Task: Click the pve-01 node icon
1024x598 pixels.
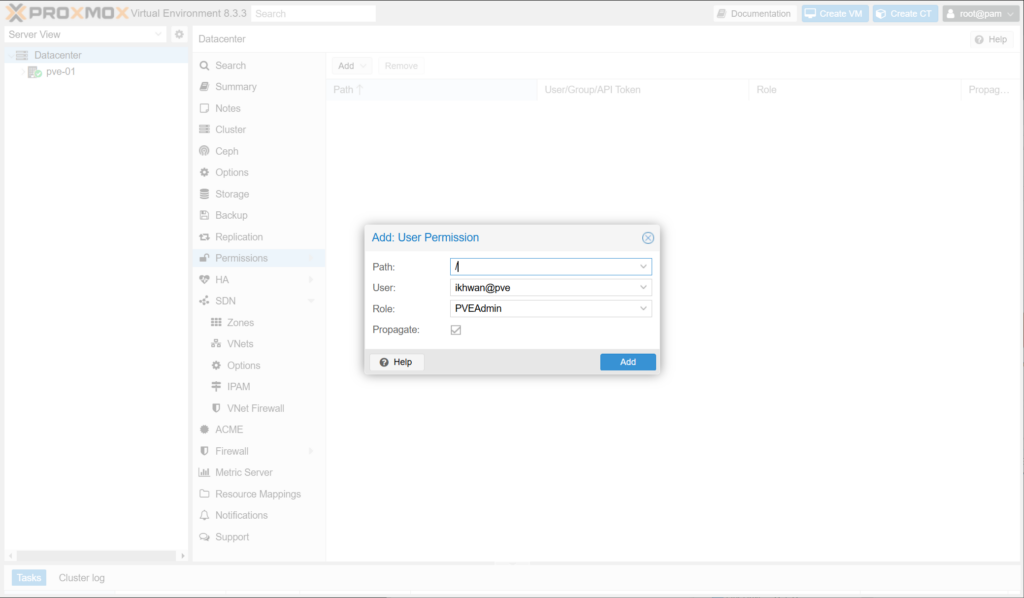Action: pos(34,72)
